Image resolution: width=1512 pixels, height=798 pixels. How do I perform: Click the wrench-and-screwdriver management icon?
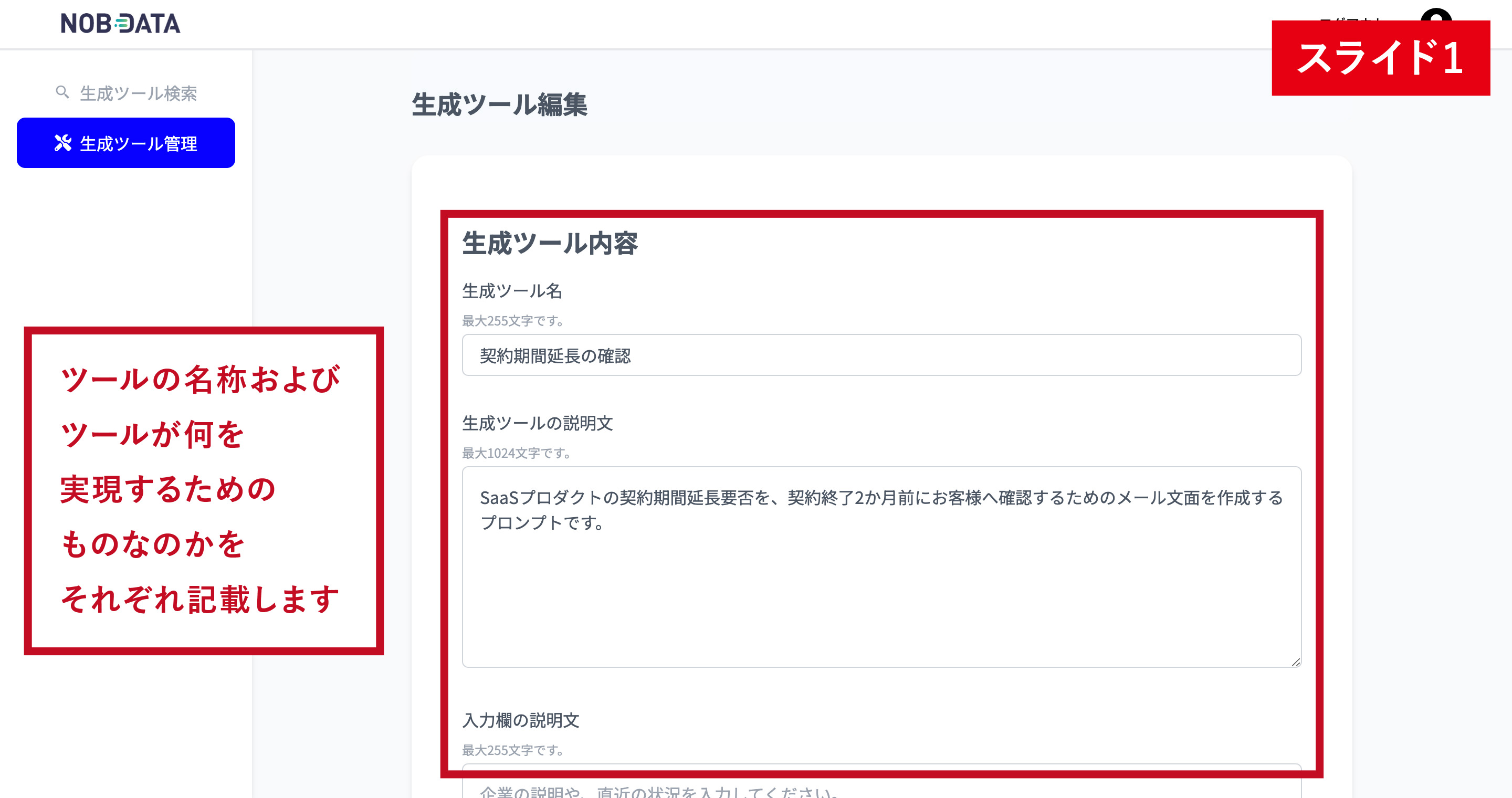coord(64,142)
